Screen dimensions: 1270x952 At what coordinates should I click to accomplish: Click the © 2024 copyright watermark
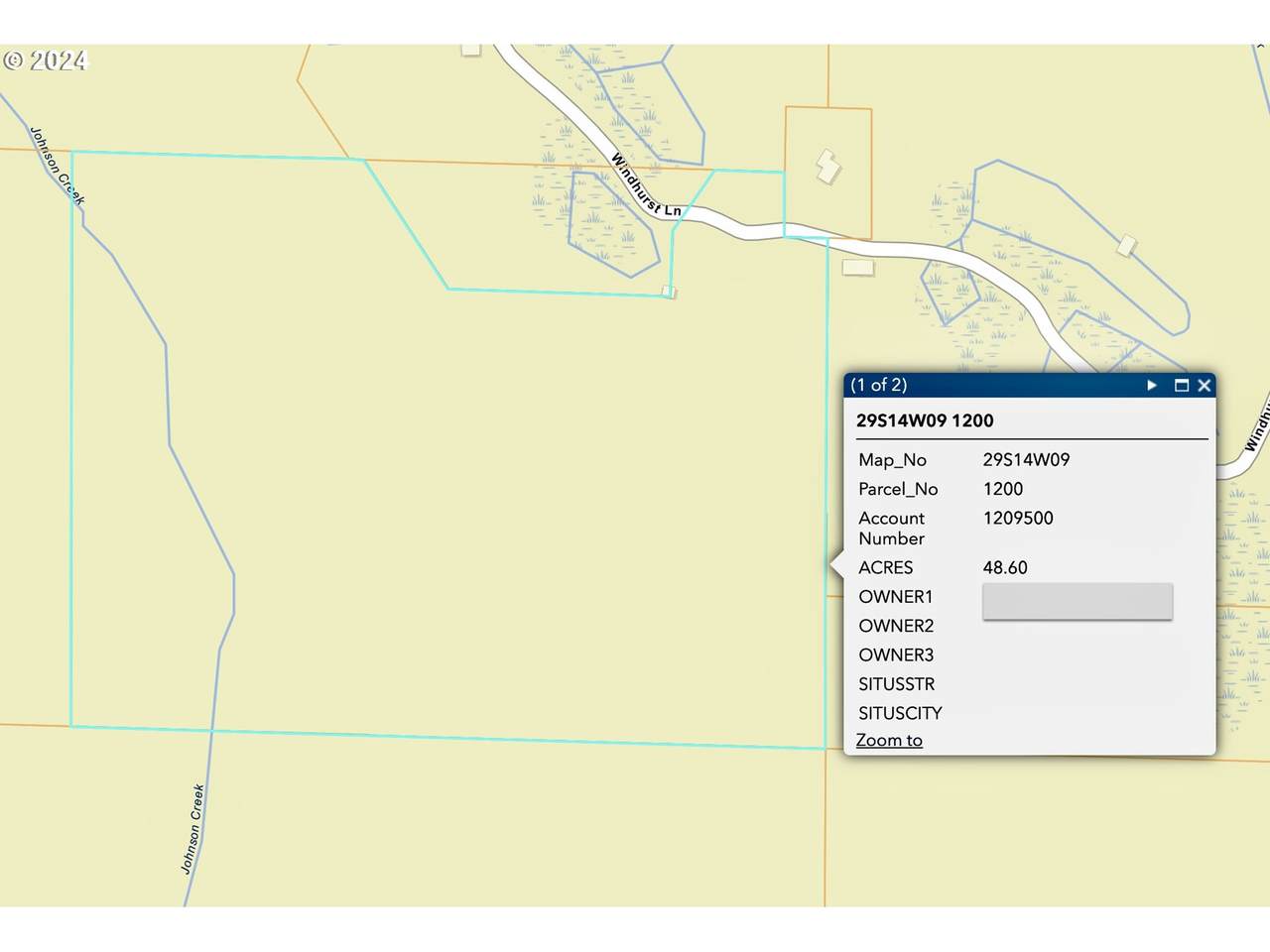[46, 61]
